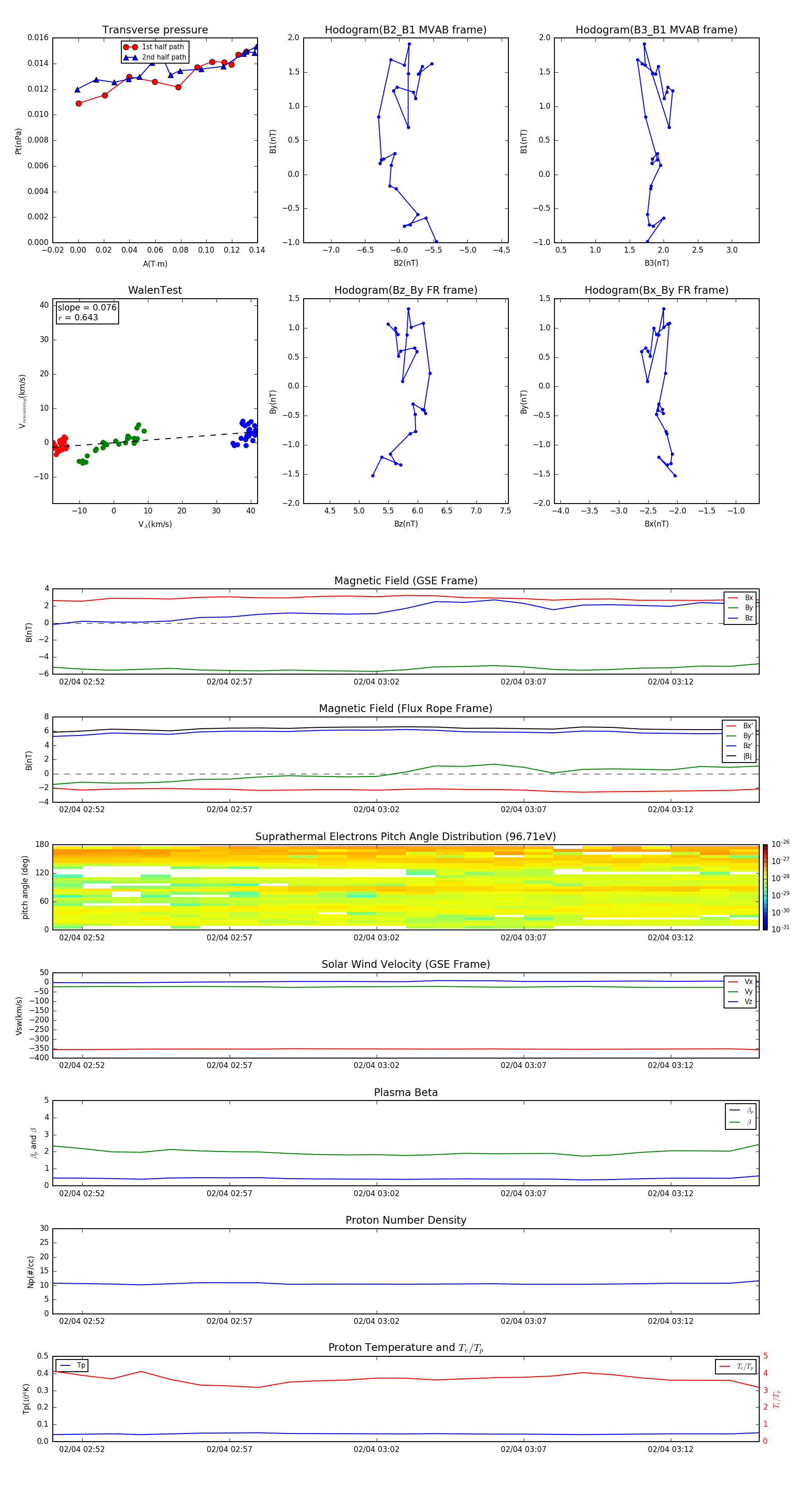
Task: Click "02/04 02:52" tick under Flux Rope Frame plot
Action: pos(82,810)
